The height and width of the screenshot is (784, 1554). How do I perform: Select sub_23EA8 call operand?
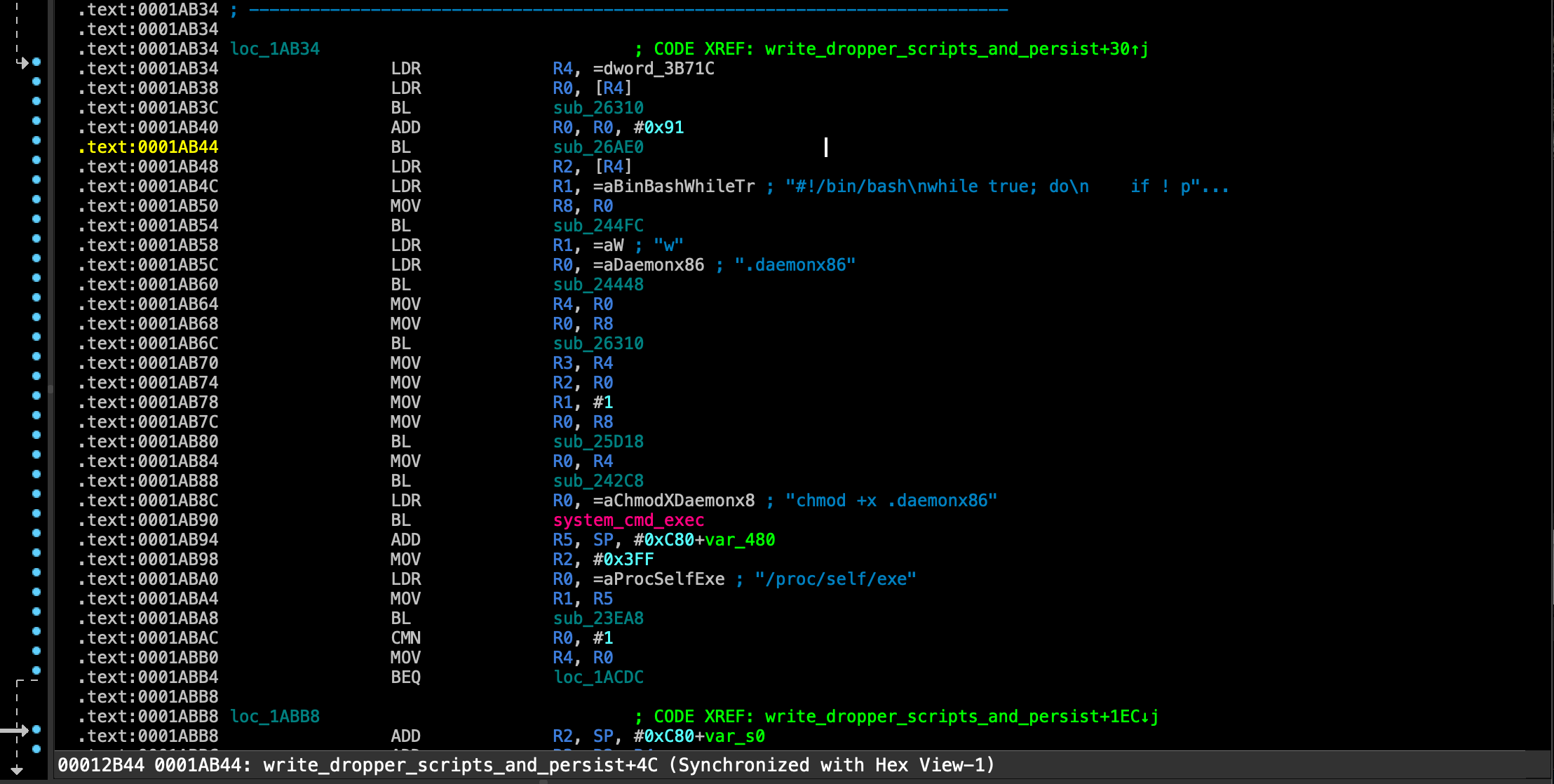(598, 619)
